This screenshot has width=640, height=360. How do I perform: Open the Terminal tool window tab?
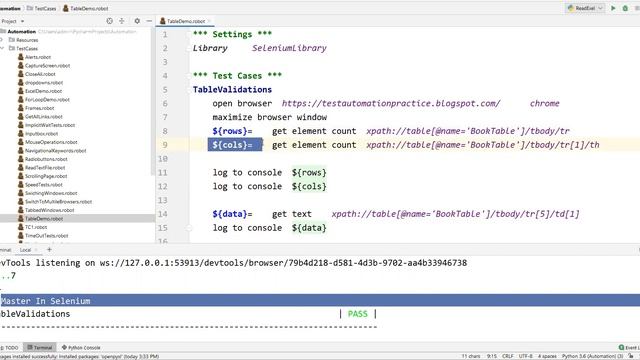[x=40, y=348]
